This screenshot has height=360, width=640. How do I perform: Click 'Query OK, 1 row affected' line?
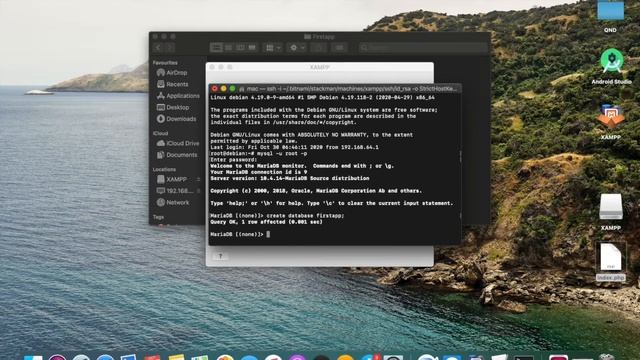(x=266, y=222)
